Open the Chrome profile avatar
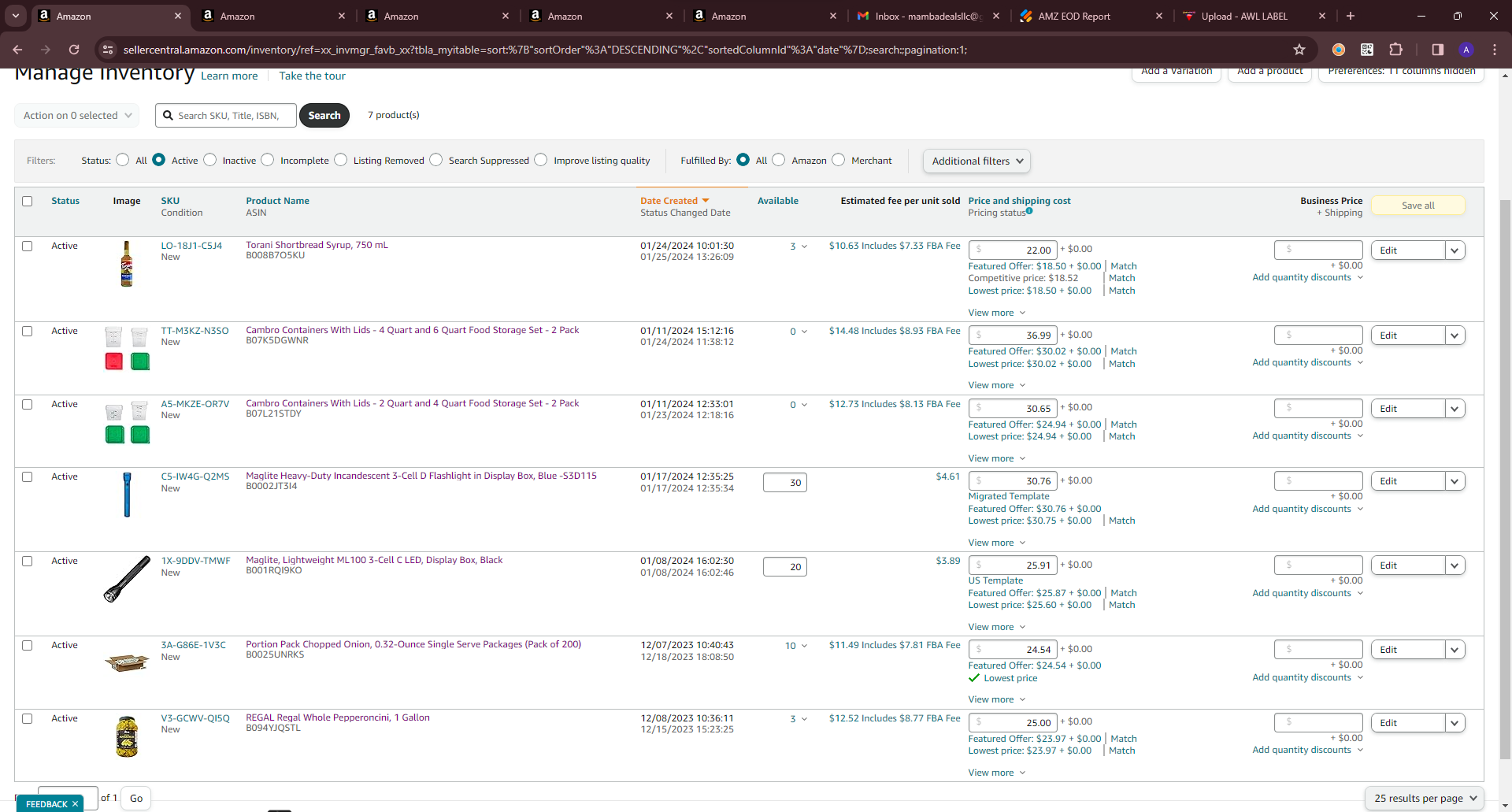This screenshot has height=812, width=1512. pos(1466,50)
